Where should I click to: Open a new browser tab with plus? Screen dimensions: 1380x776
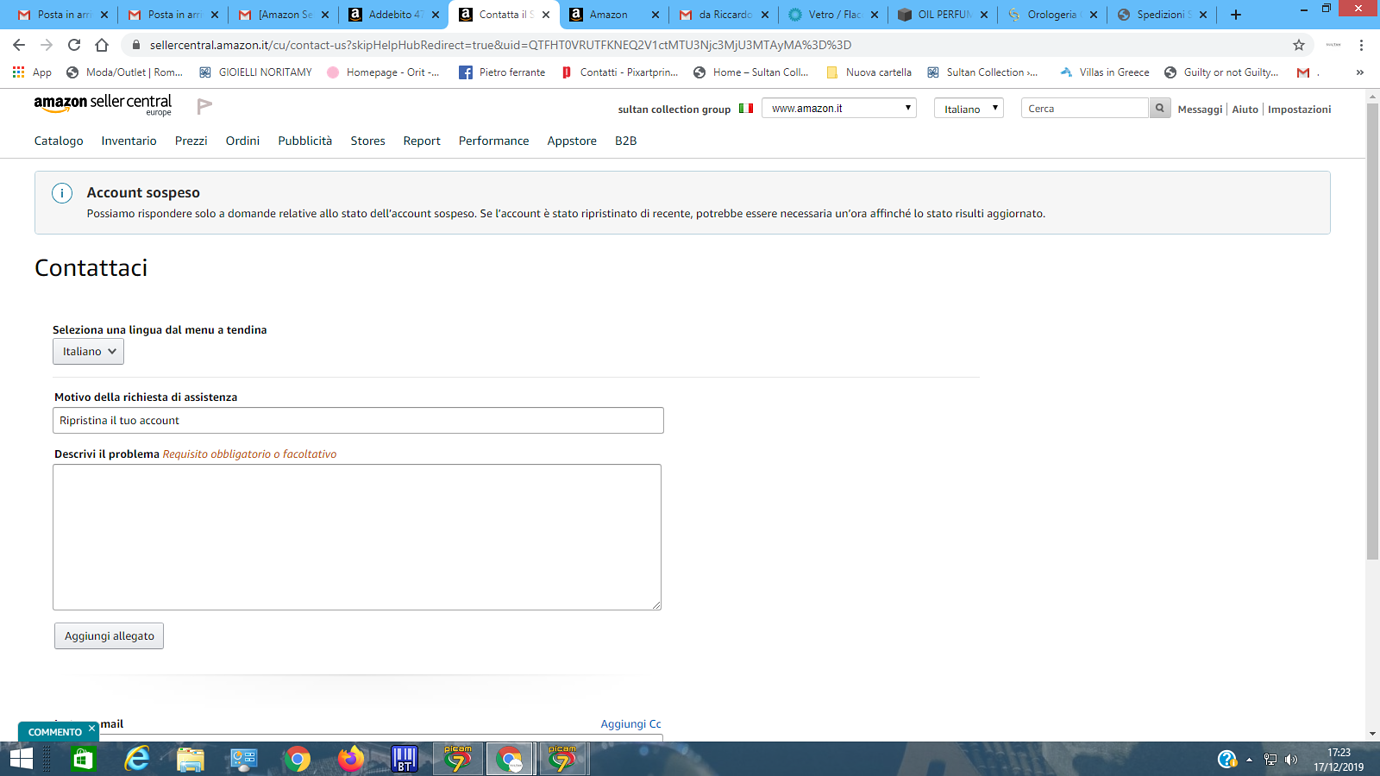click(1236, 15)
